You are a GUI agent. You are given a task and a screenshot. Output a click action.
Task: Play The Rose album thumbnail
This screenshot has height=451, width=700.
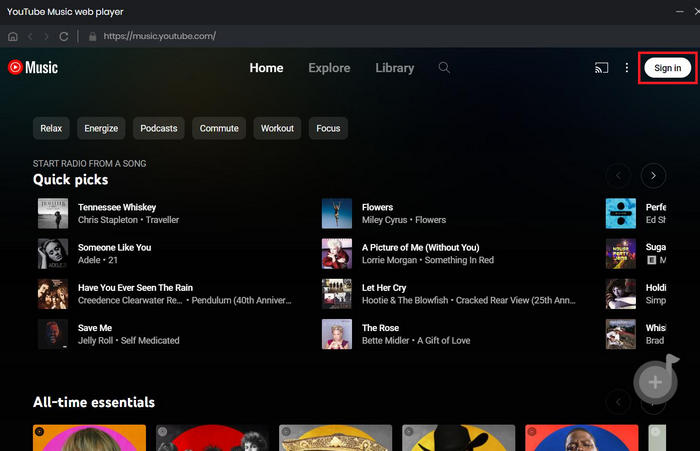click(x=337, y=334)
